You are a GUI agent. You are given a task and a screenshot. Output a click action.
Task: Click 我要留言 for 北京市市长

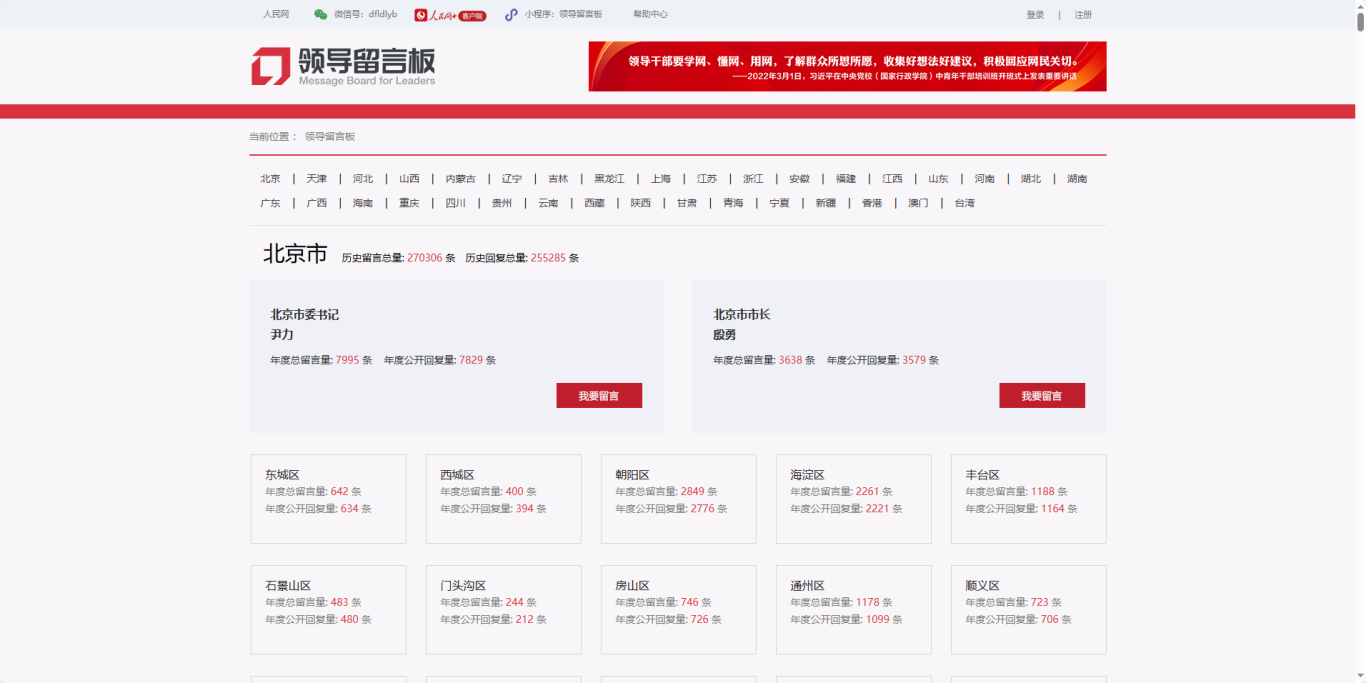point(1041,396)
